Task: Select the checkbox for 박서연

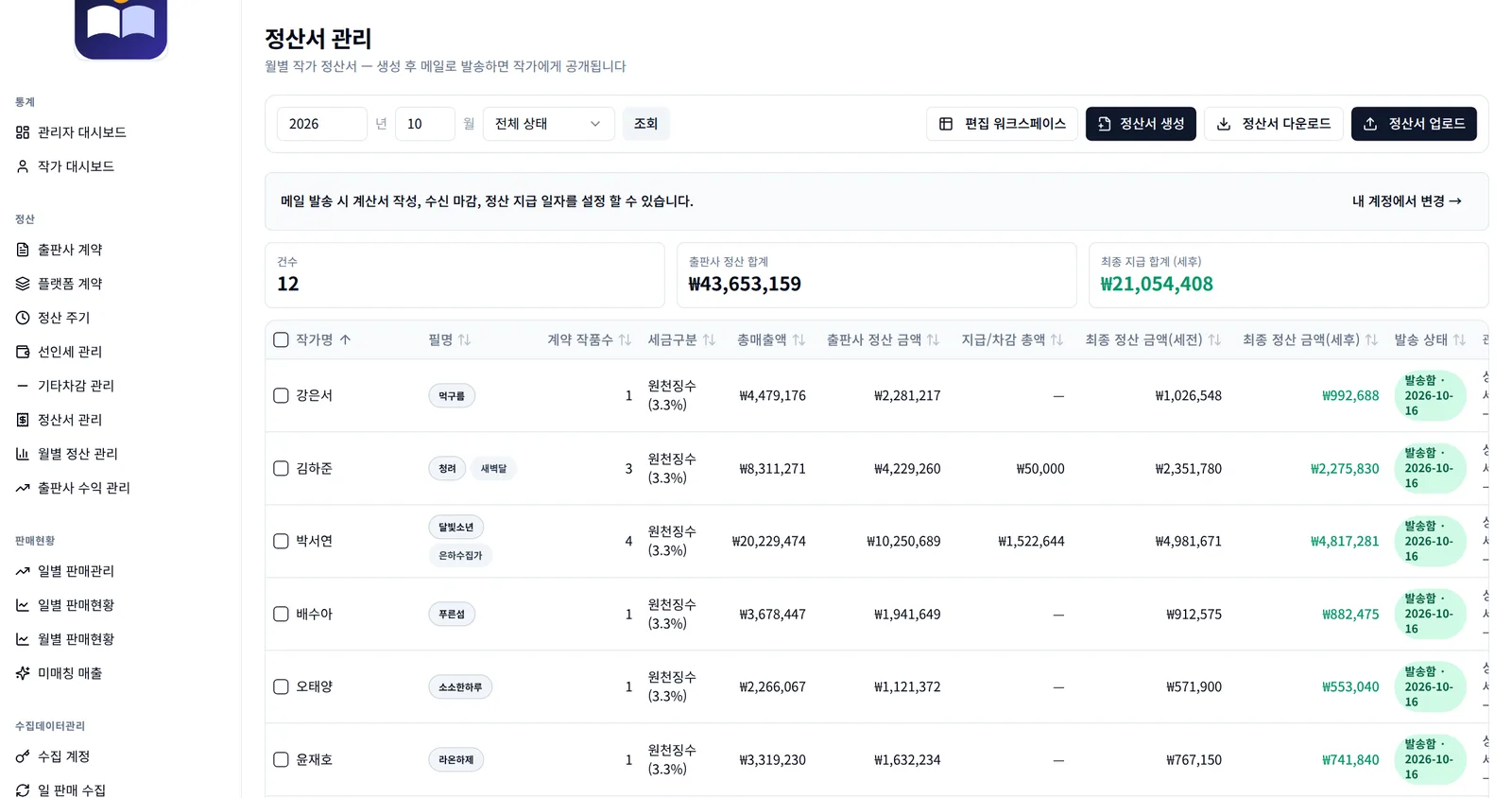Action: [281, 541]
